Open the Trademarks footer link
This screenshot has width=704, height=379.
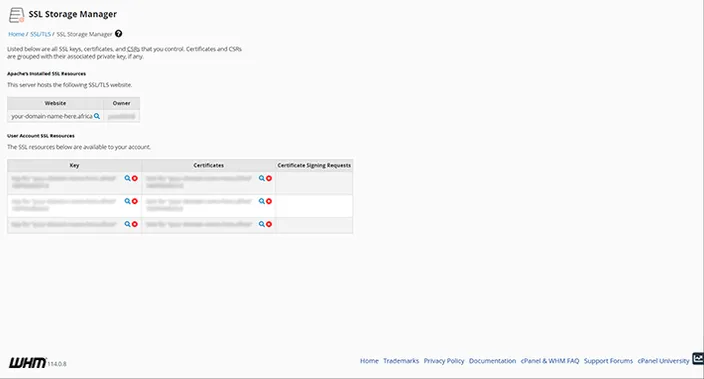tap(401, 361)
